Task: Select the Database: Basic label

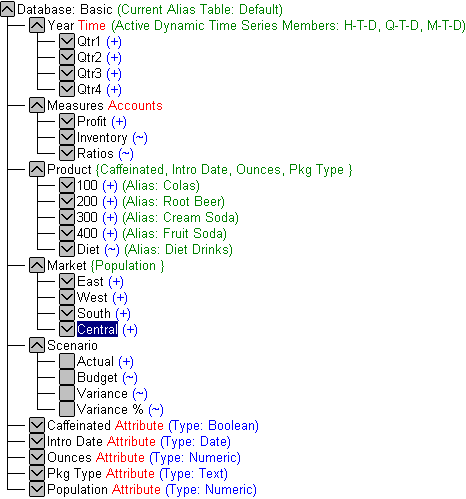Action: (65, 9)
